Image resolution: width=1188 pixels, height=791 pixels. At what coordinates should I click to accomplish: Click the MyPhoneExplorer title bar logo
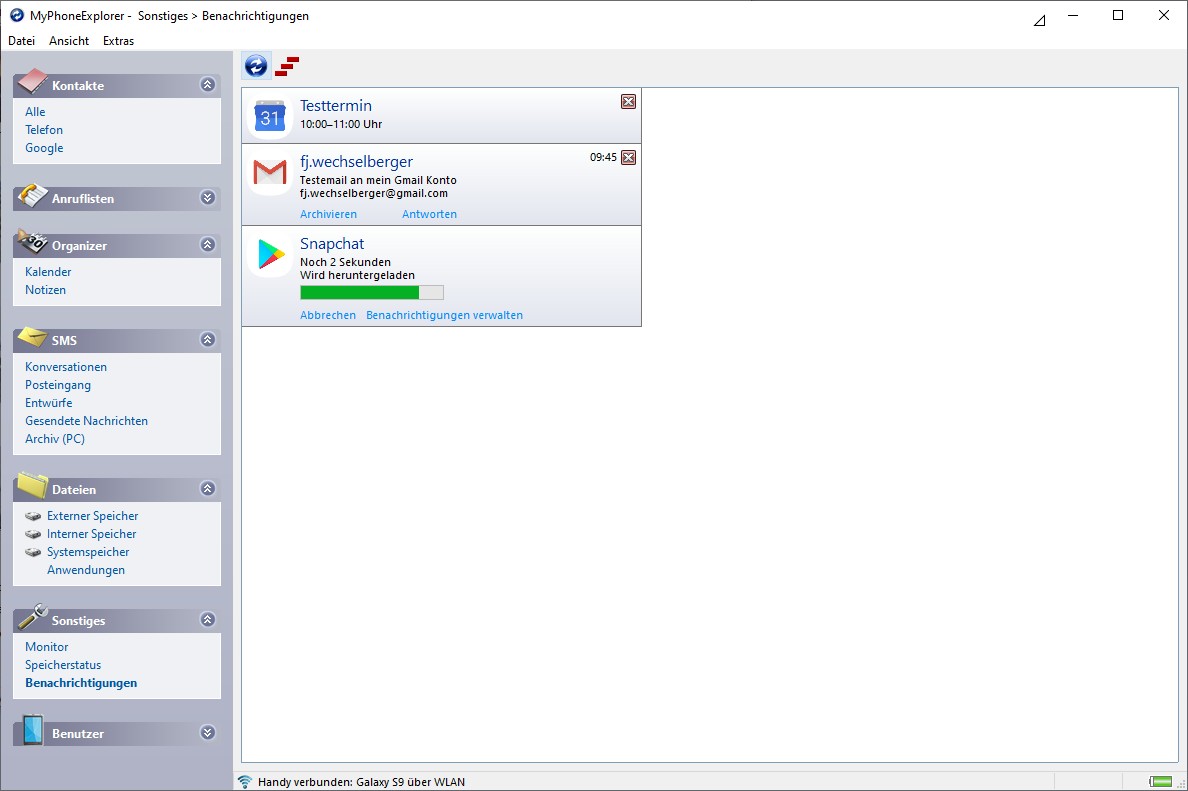click(x=17, y=15)
